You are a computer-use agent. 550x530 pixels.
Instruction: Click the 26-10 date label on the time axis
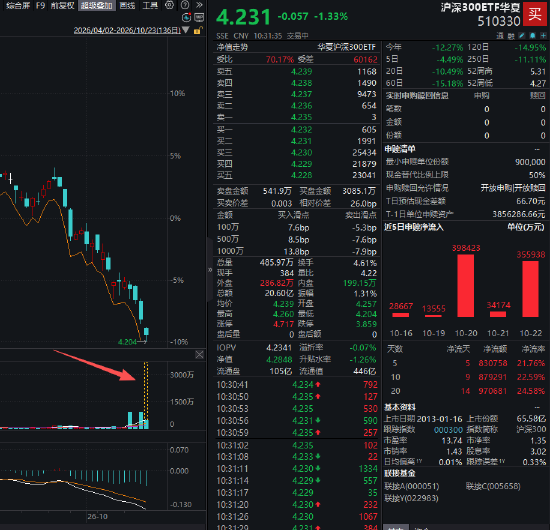coord(98,517)
